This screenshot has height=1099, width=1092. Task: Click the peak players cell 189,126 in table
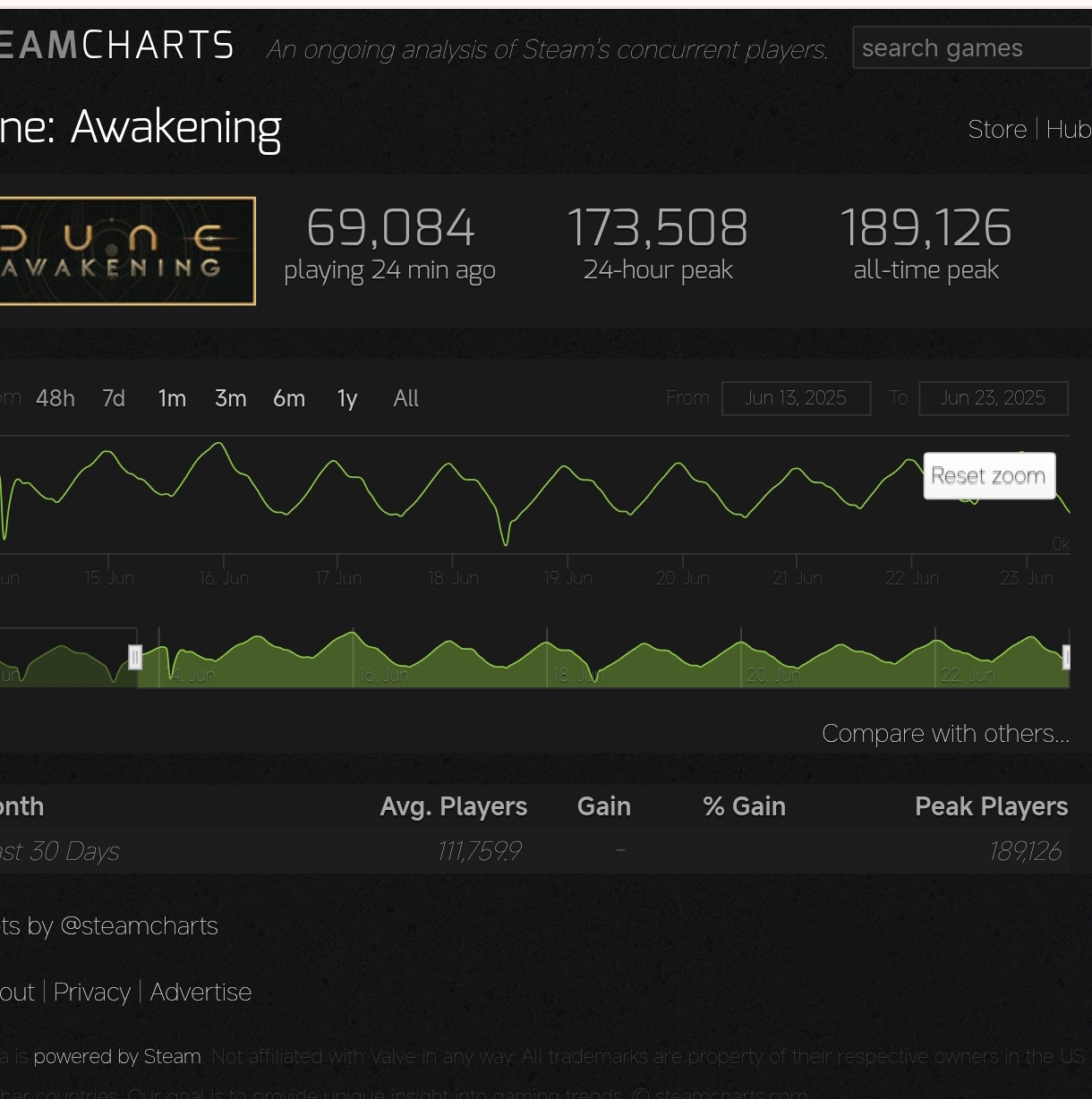tap(1026, 851)
